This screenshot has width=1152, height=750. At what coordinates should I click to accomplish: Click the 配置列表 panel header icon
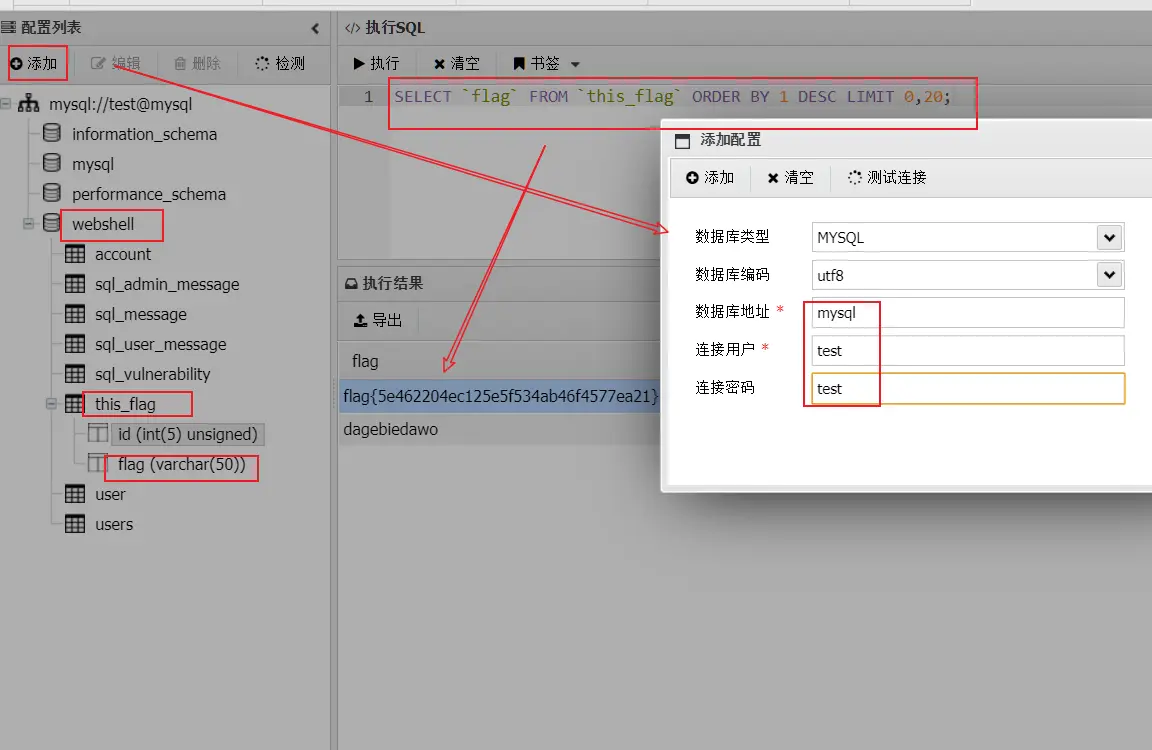(8, 28)
